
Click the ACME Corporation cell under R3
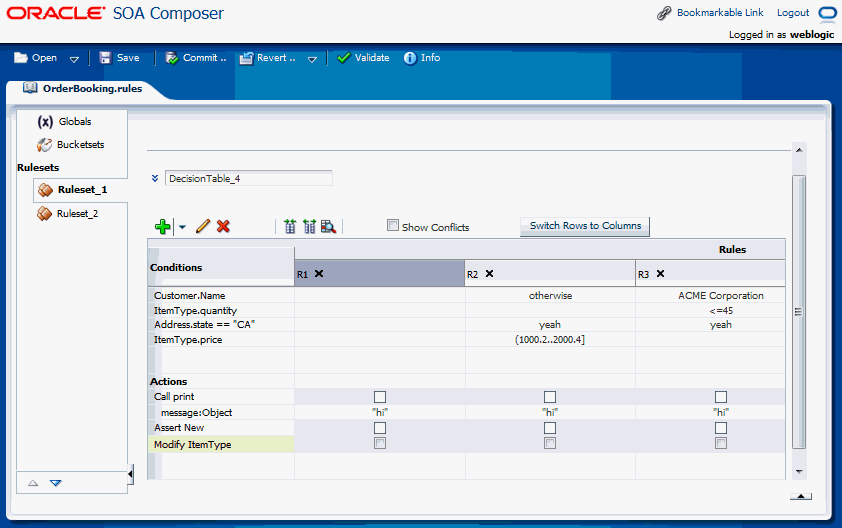click(x=721, y=295)
